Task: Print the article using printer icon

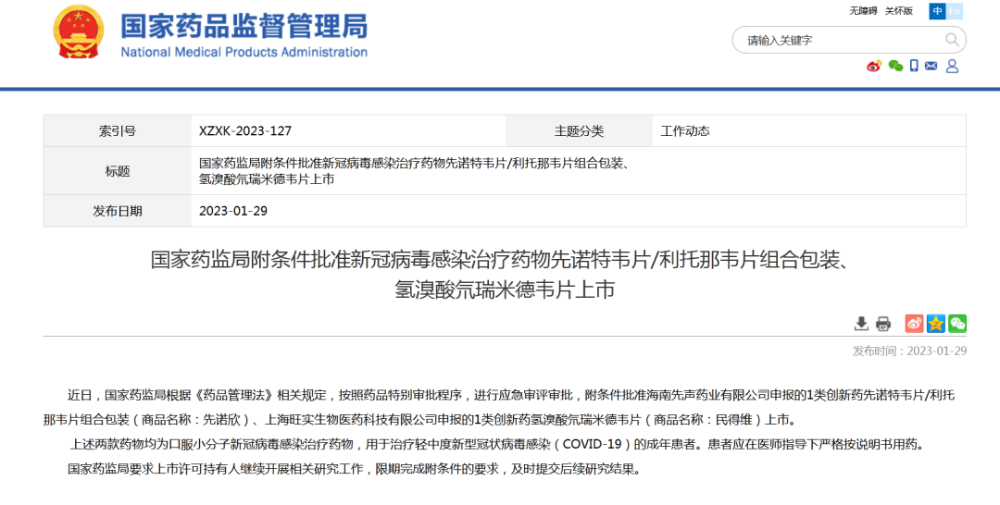Action: tap(883, 323)
